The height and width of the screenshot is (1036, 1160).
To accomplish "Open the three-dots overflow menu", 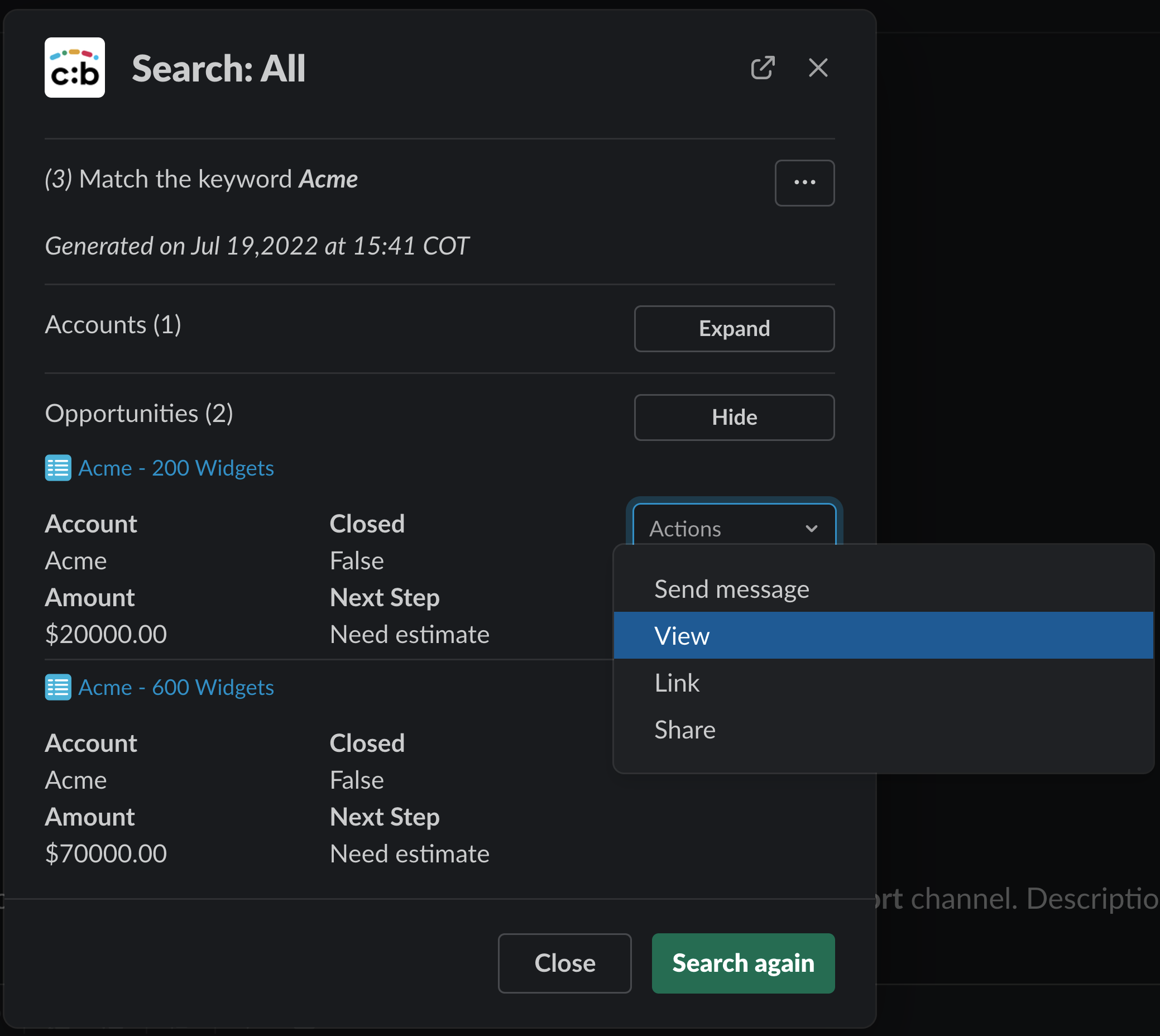I will [804, 183].
